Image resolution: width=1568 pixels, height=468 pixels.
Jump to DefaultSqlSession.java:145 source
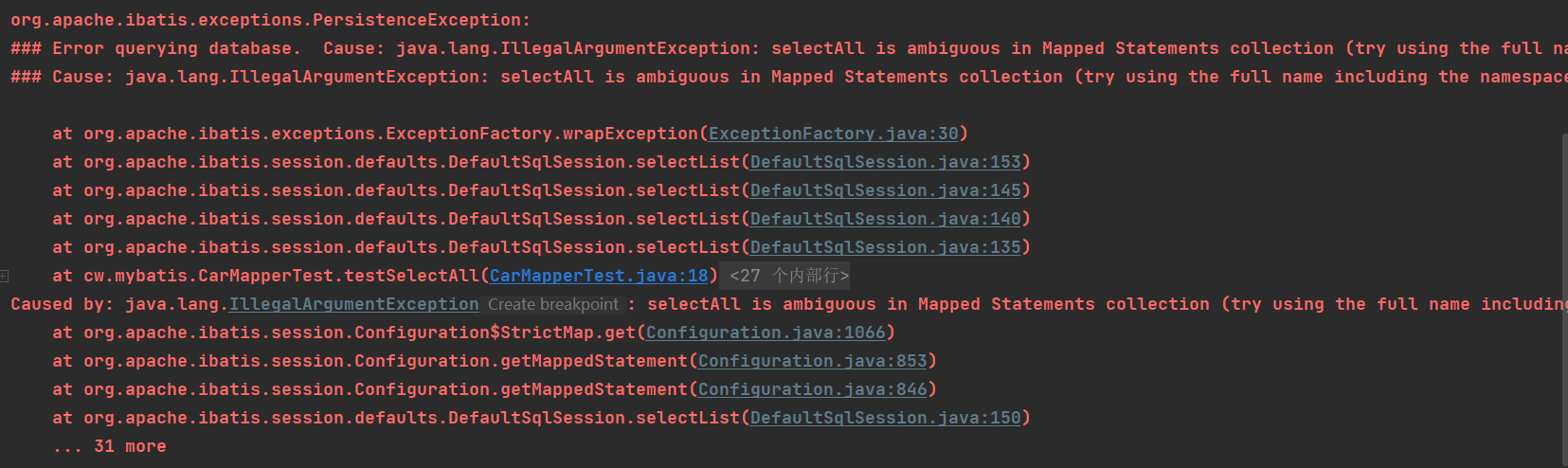point(886,190)
